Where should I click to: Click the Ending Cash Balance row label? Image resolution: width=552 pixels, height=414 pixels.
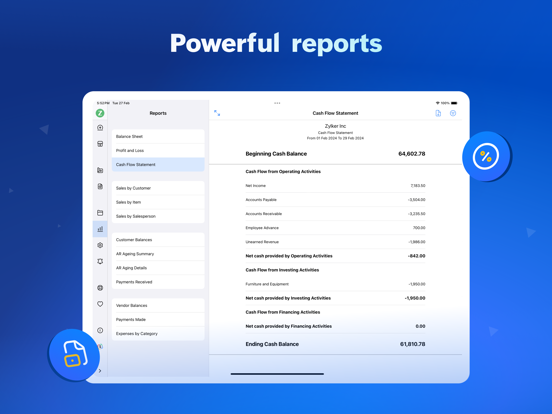(272, 344)
